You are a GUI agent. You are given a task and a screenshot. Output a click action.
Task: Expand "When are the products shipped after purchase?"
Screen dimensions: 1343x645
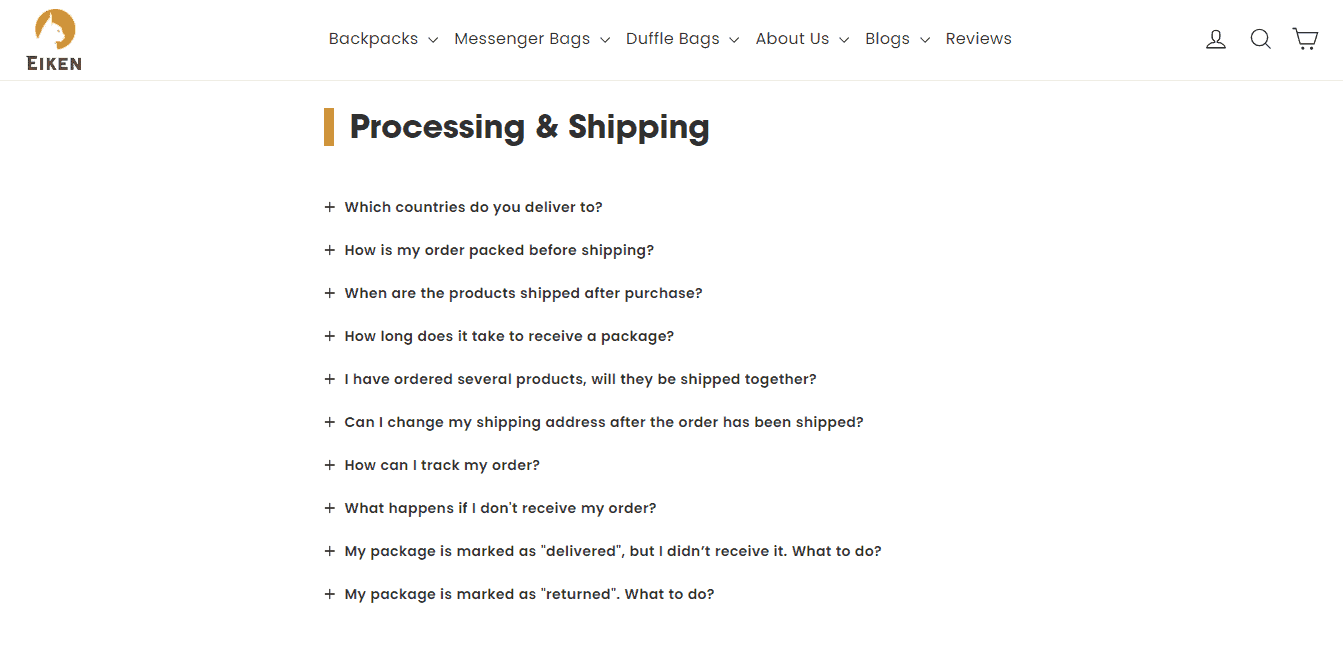click(523, 293)
